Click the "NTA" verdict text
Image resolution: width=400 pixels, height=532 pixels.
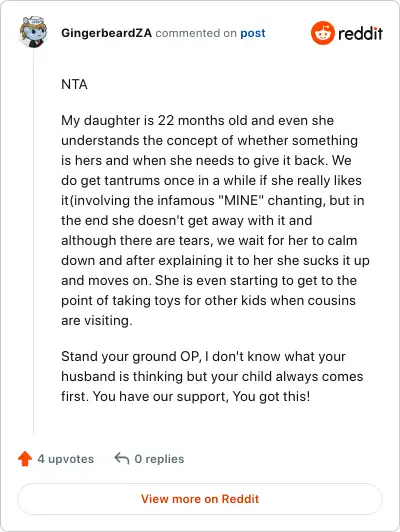(74, 84)
